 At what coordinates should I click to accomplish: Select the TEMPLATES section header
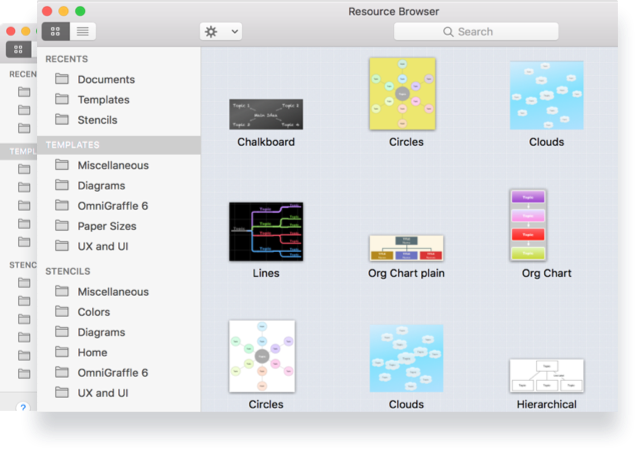click(x=119, y=145)
